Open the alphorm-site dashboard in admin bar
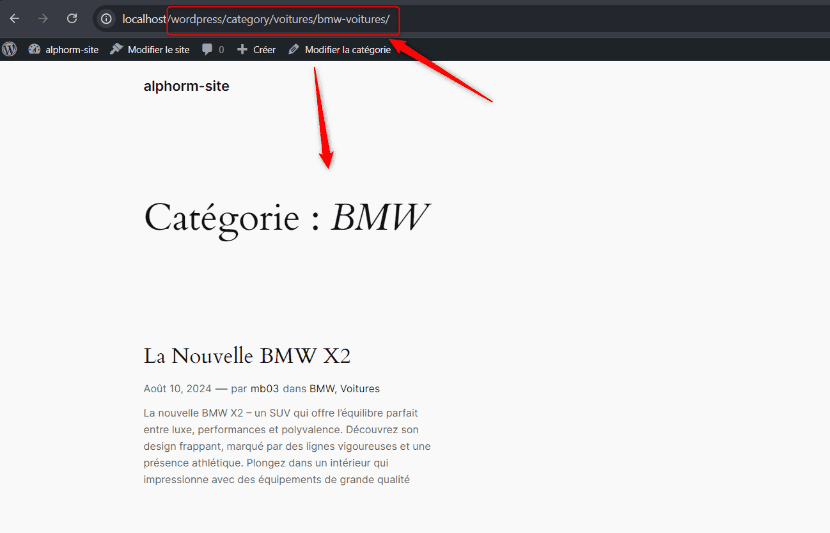Viewport: 830px width, 533px height. point(64,49)
